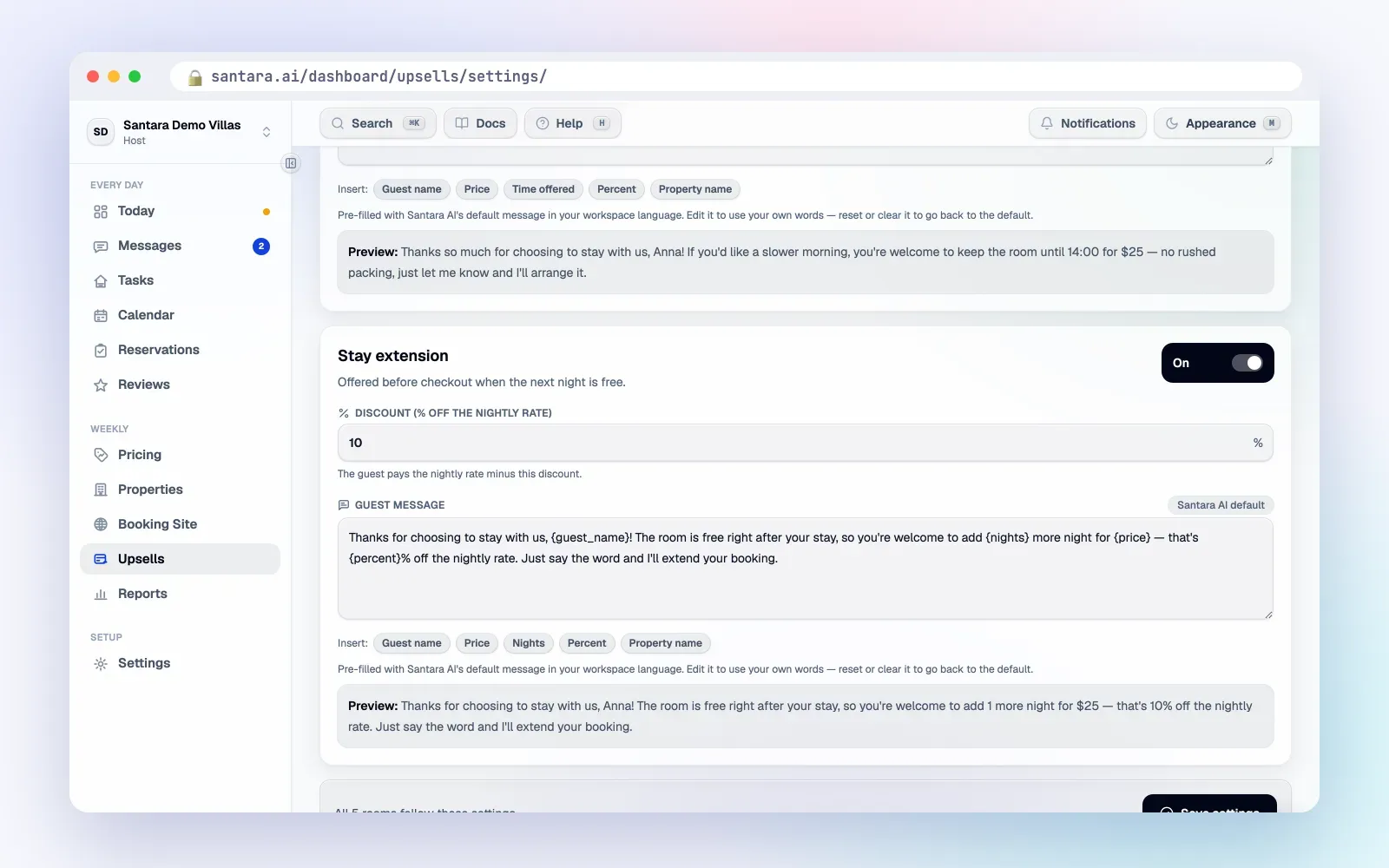Click the sidebar collapse icon
1389x868 pixels.
click(291, 163)
